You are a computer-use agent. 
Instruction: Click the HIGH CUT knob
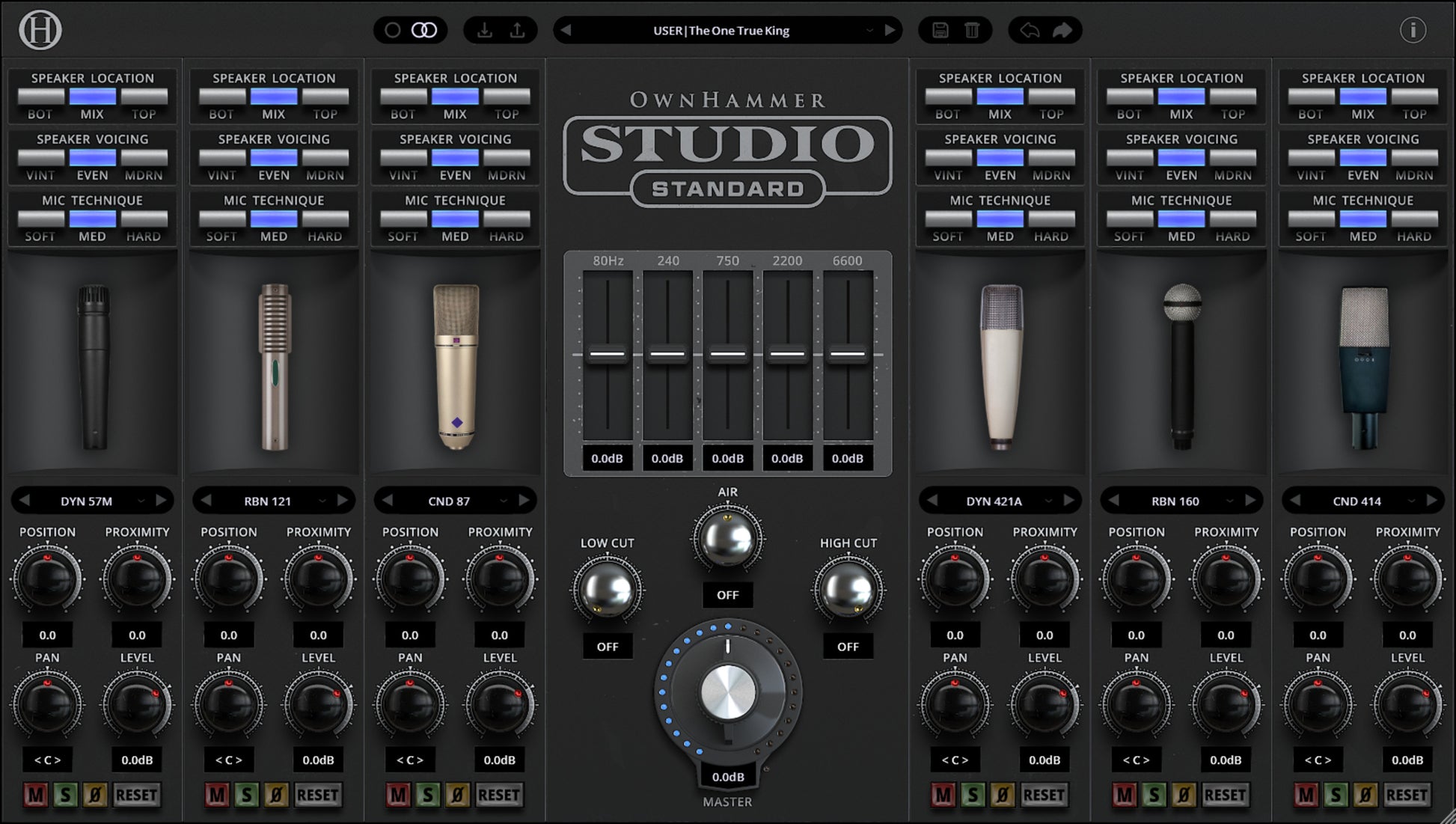pyautogui.click(x=848, y=590)
